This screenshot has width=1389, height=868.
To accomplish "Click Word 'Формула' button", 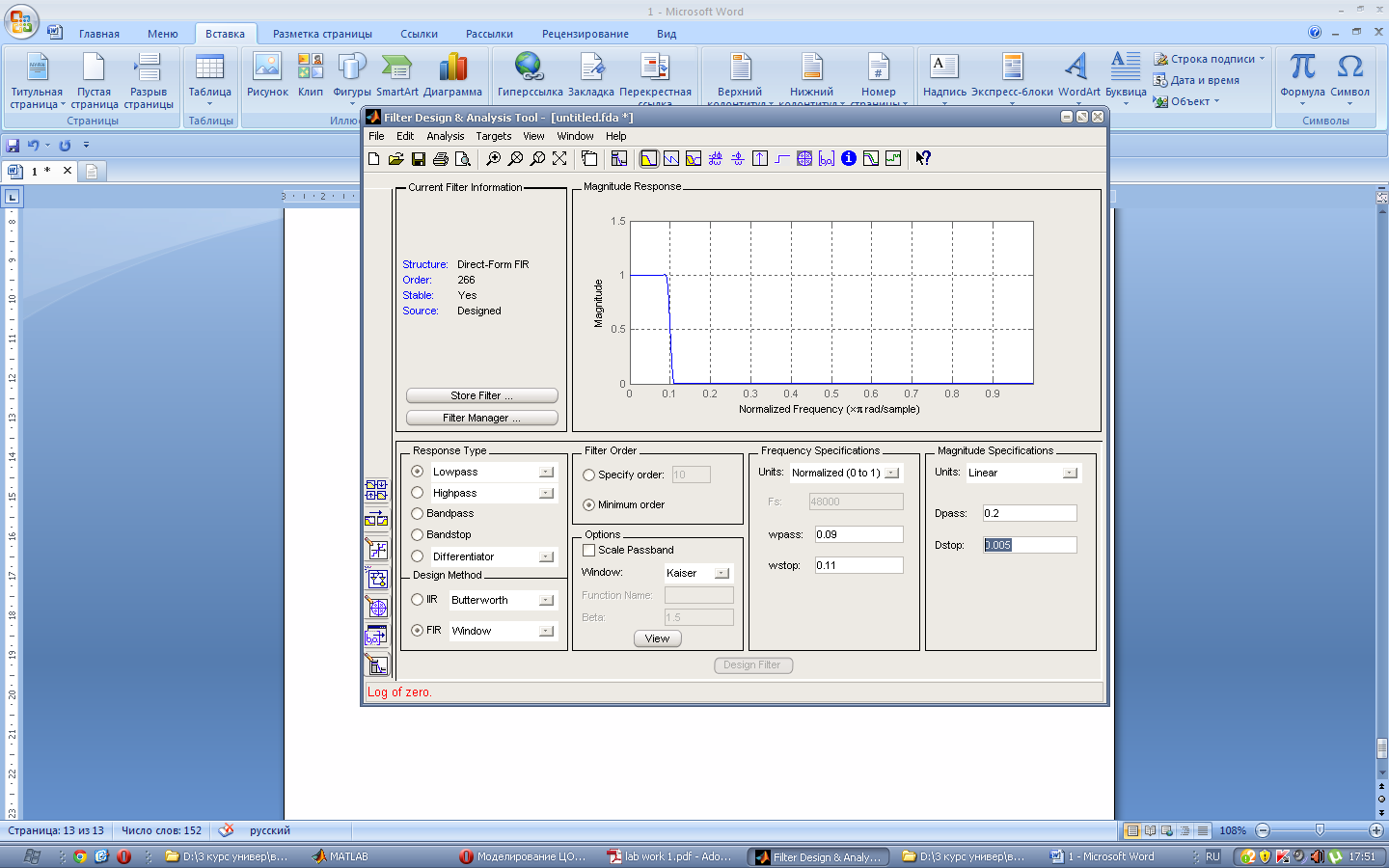I will [1303, 77].
